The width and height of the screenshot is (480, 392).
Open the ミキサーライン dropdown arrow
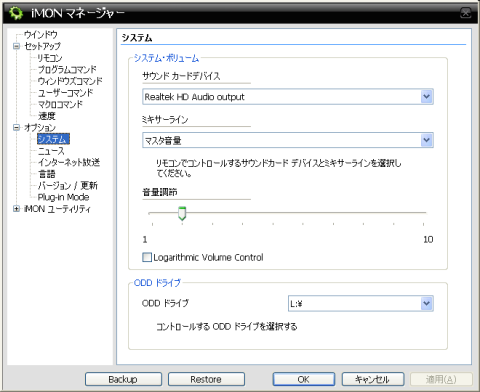426,140
